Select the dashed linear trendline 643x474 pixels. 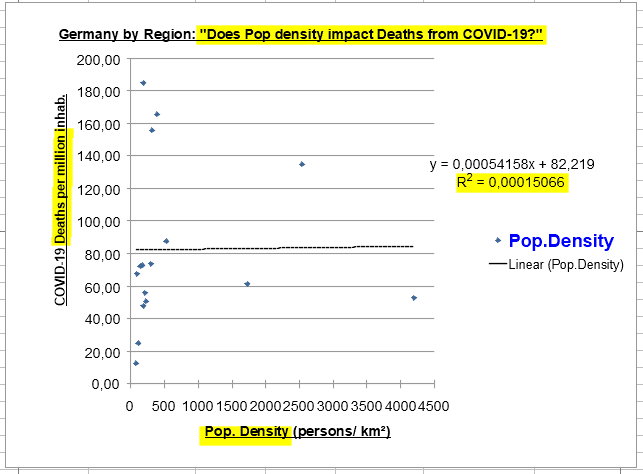pos(274,248)
